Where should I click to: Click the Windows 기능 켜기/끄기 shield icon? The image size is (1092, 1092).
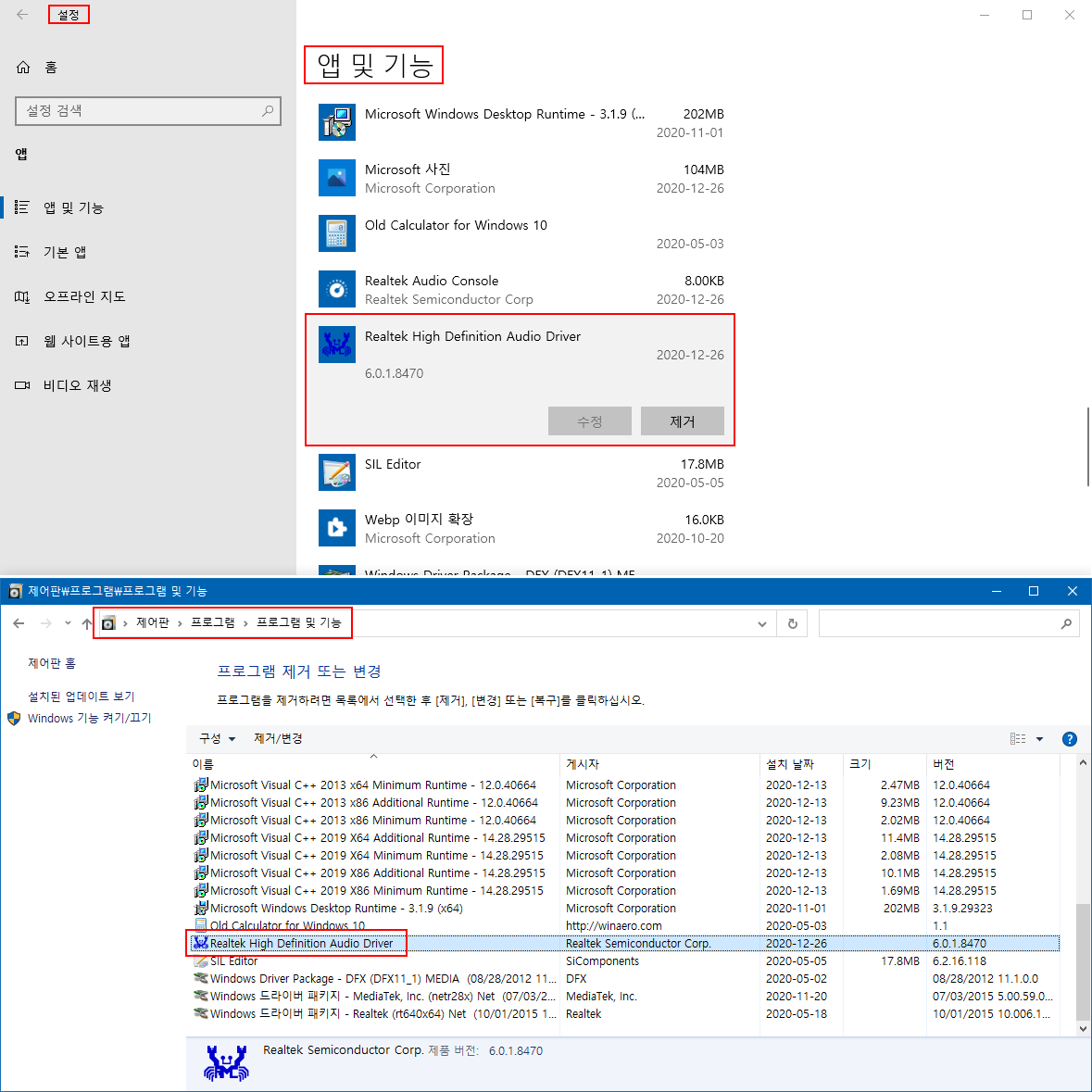14,718
